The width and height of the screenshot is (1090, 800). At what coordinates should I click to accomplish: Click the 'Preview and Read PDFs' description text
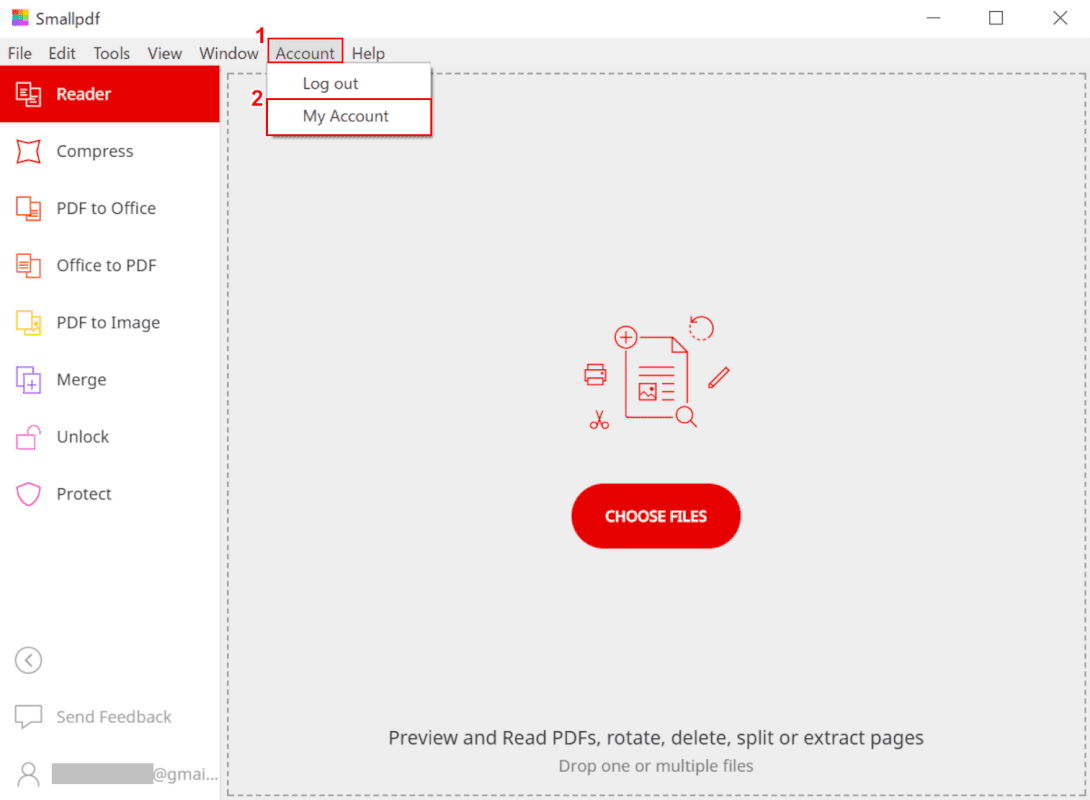[x=656, y=737]
